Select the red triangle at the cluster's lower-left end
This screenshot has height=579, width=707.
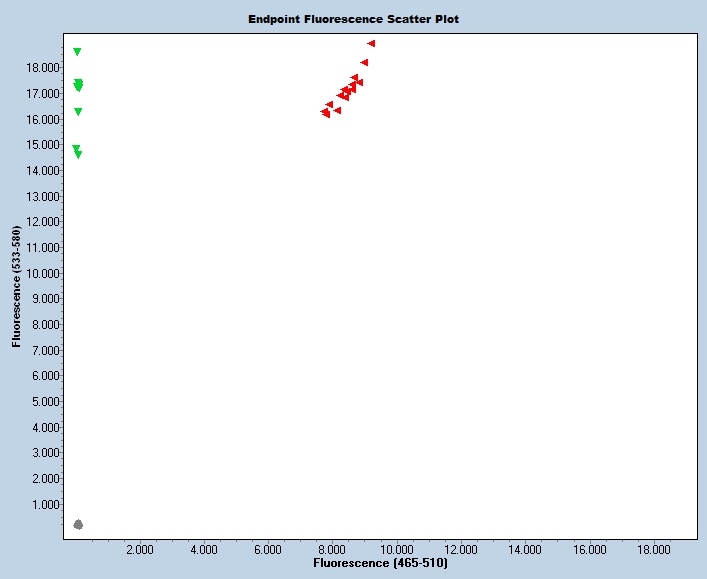(326, 114)
